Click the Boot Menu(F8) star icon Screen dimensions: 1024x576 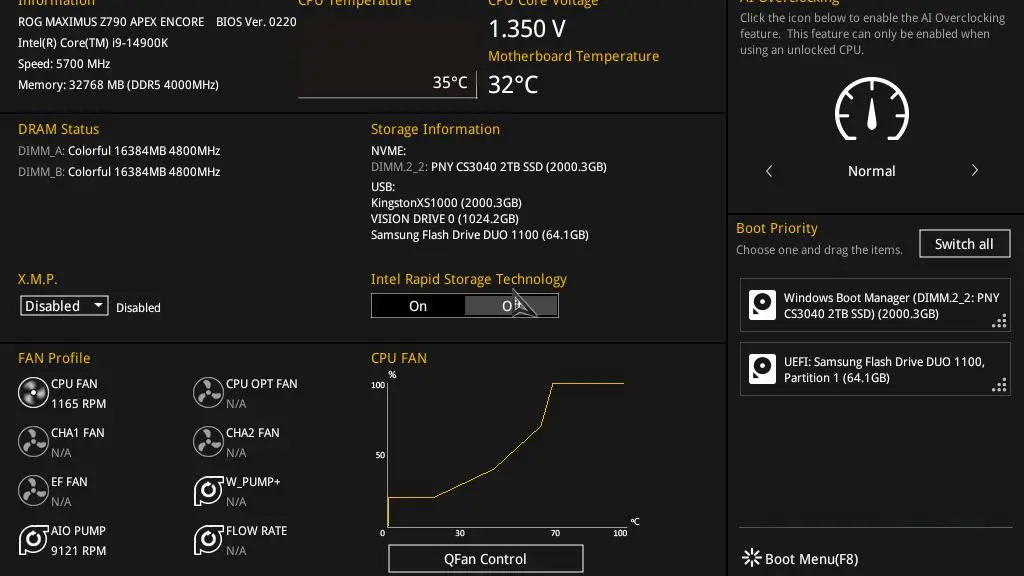pyautogui.click(x=752, y=558)
